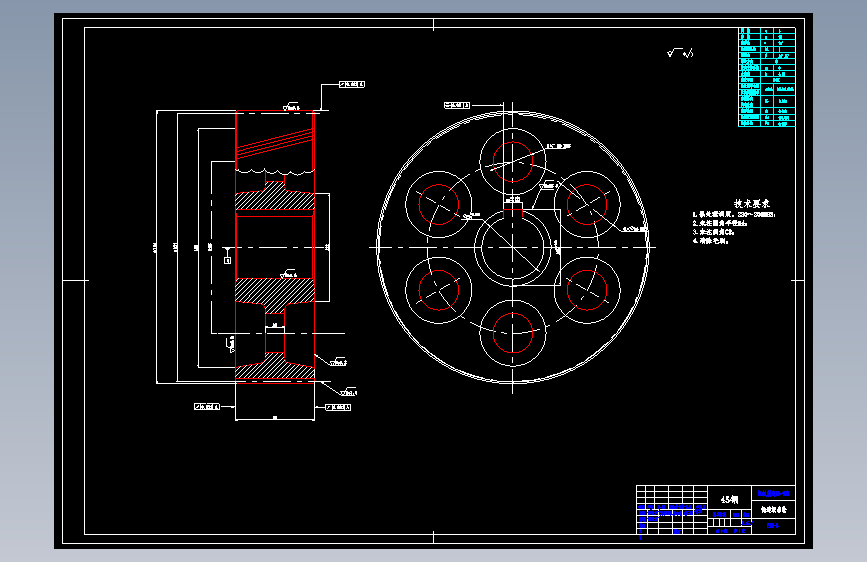This screenshot has height=562, width=867.
Task: Select technical requirement line number 3
Action: (x=713, y=232)
